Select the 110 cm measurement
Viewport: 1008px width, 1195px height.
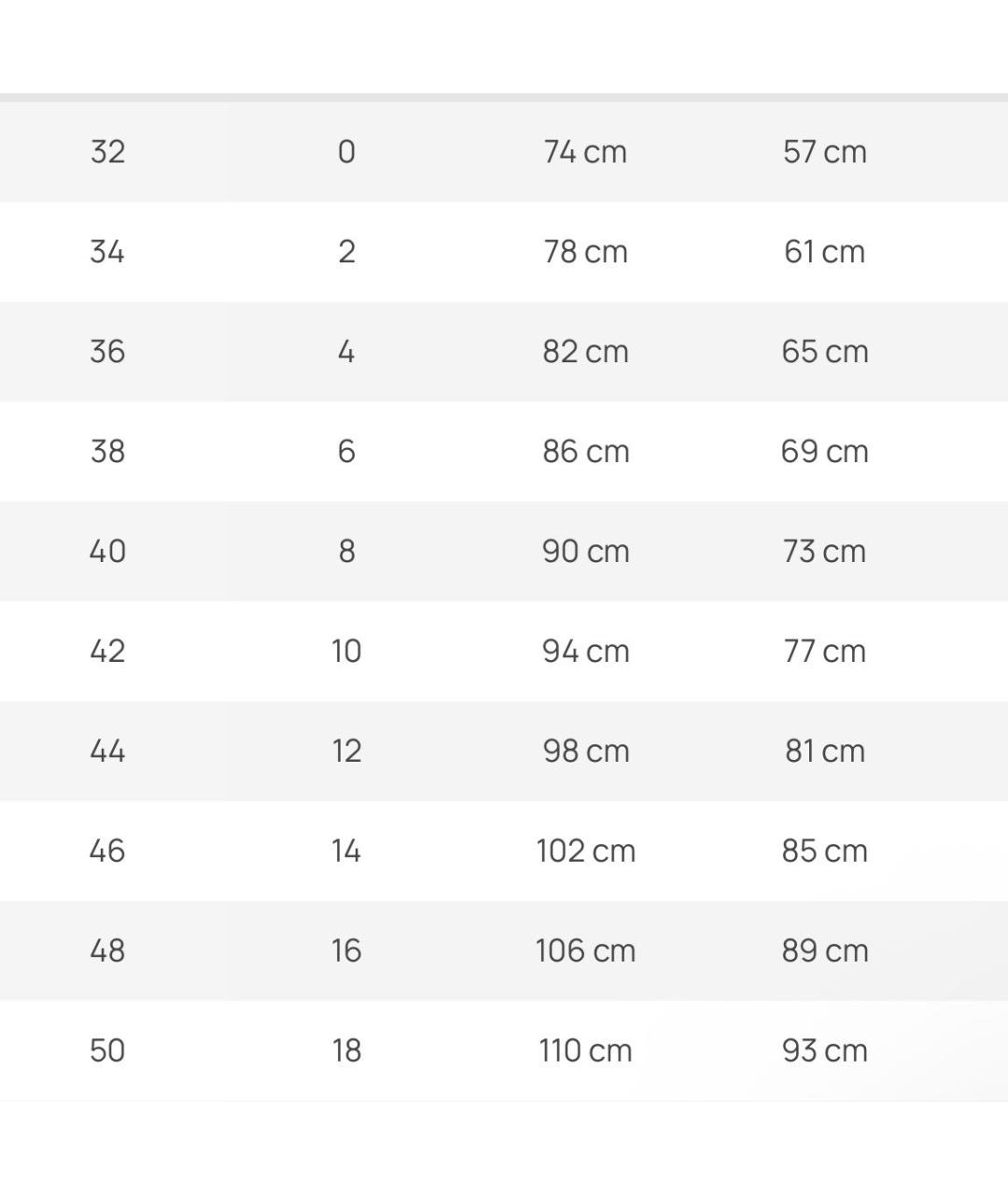(x=585, y=1050)
